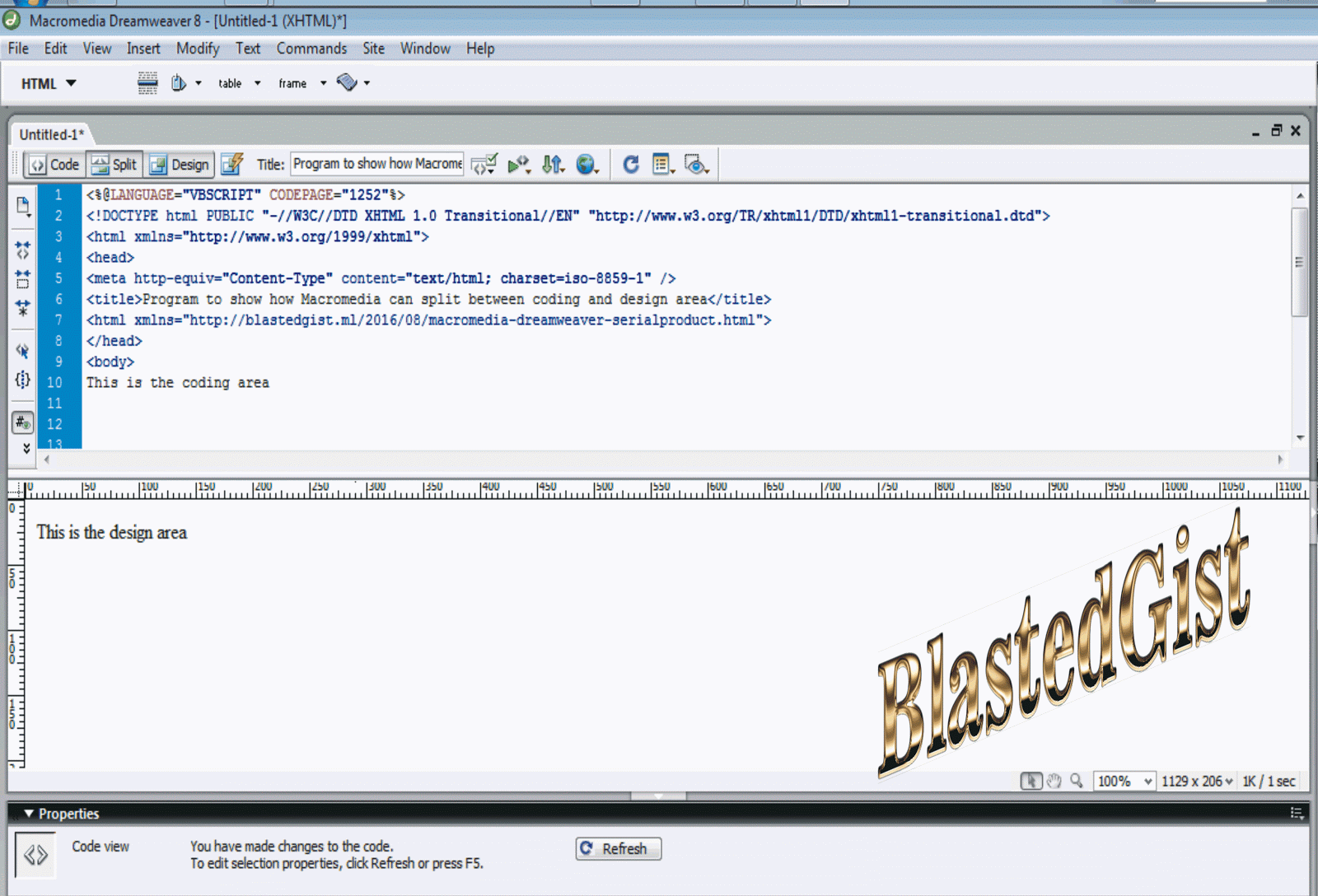Viewport: 1318px width, 896px height.
Task: Open the View menu
Action: [x=96, y=49]
